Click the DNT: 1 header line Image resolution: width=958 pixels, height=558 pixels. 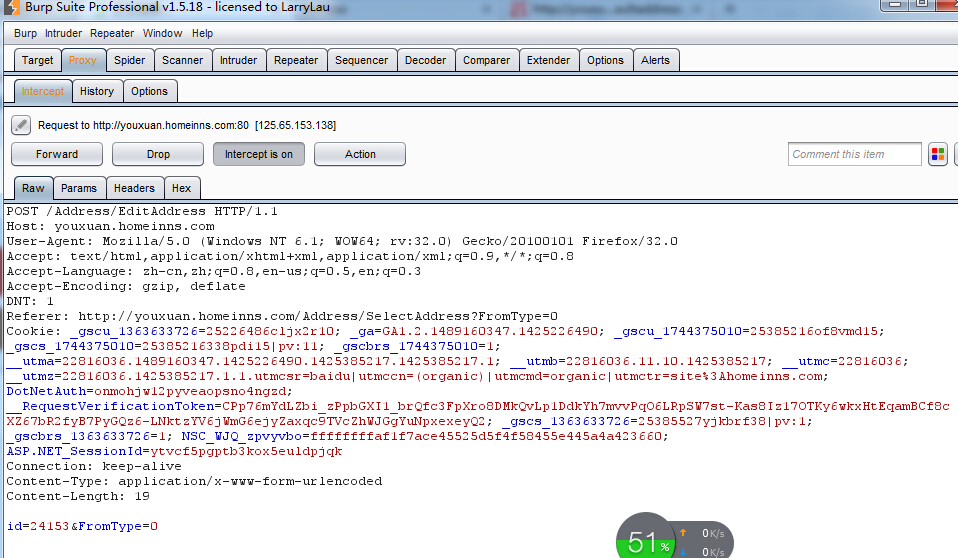pyautogui.click(x=30, y=301)
